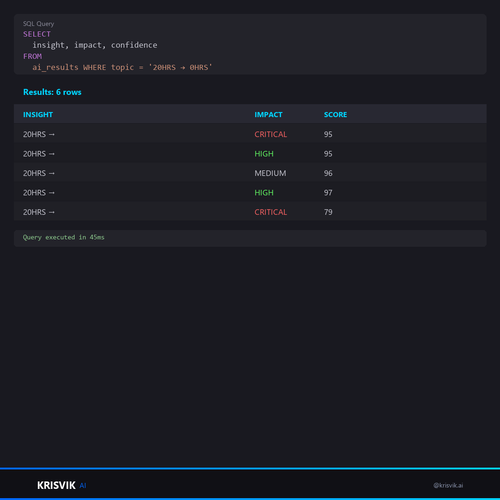The image size is (500, 500).
Task: Click "20HRS →" in the row scoring 97
Action: [x=39, y=193]
